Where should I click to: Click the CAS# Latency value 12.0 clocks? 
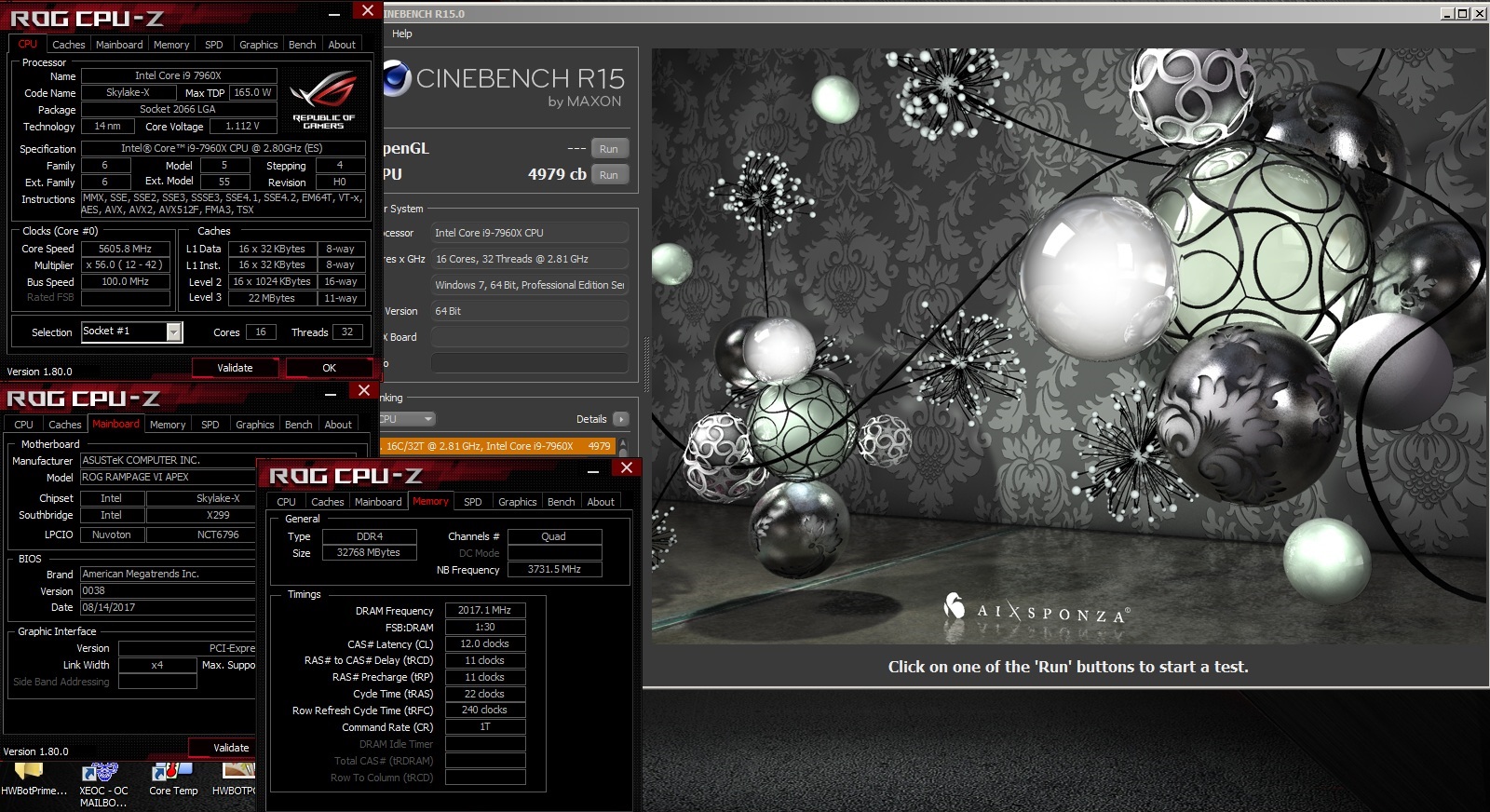click(485, 644)
